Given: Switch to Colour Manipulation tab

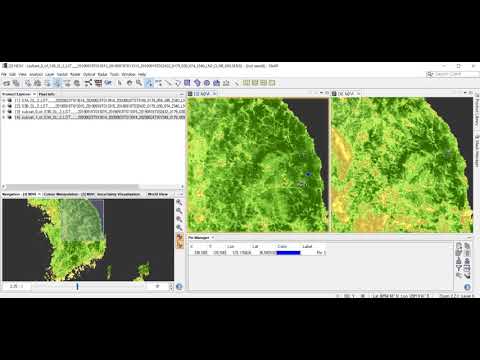Looking at the screenshot, I should (69, 194).
